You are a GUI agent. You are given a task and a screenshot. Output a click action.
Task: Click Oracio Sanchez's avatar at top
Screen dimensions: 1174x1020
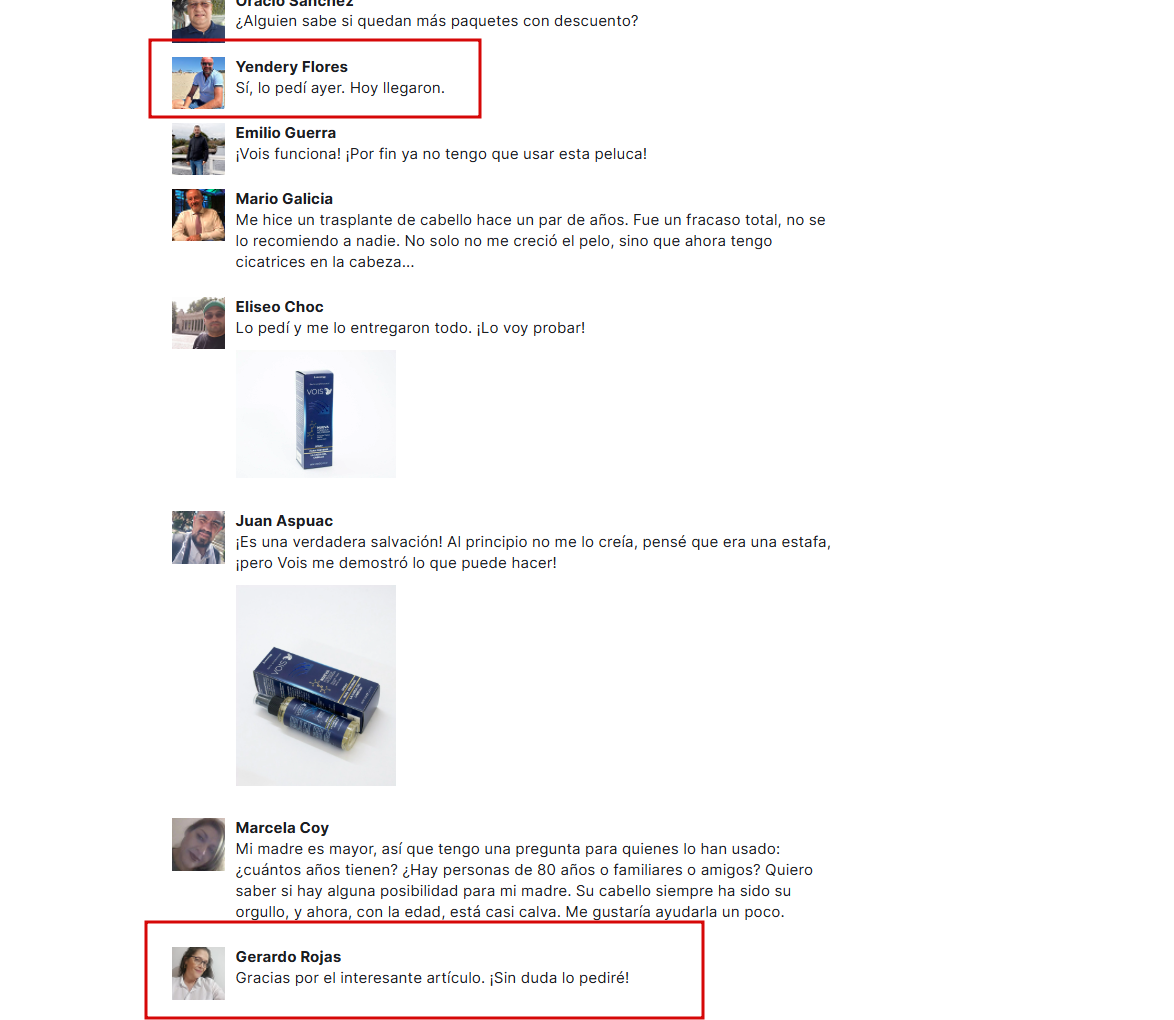(198, 21)
